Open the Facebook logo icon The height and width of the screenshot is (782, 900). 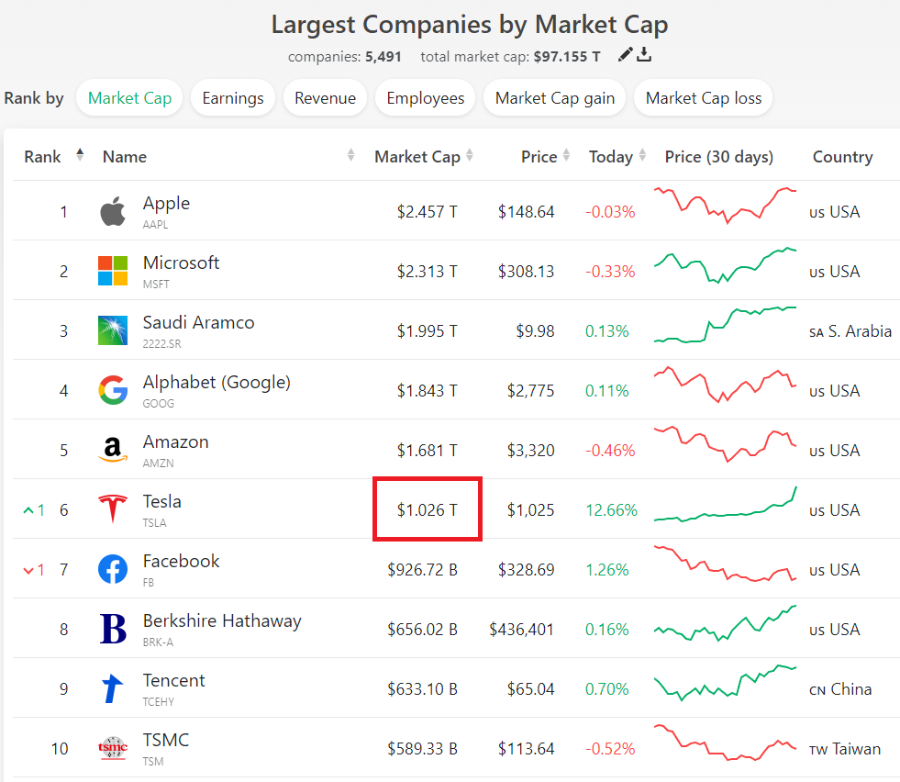pyautogui.click(x=112, y=569)
